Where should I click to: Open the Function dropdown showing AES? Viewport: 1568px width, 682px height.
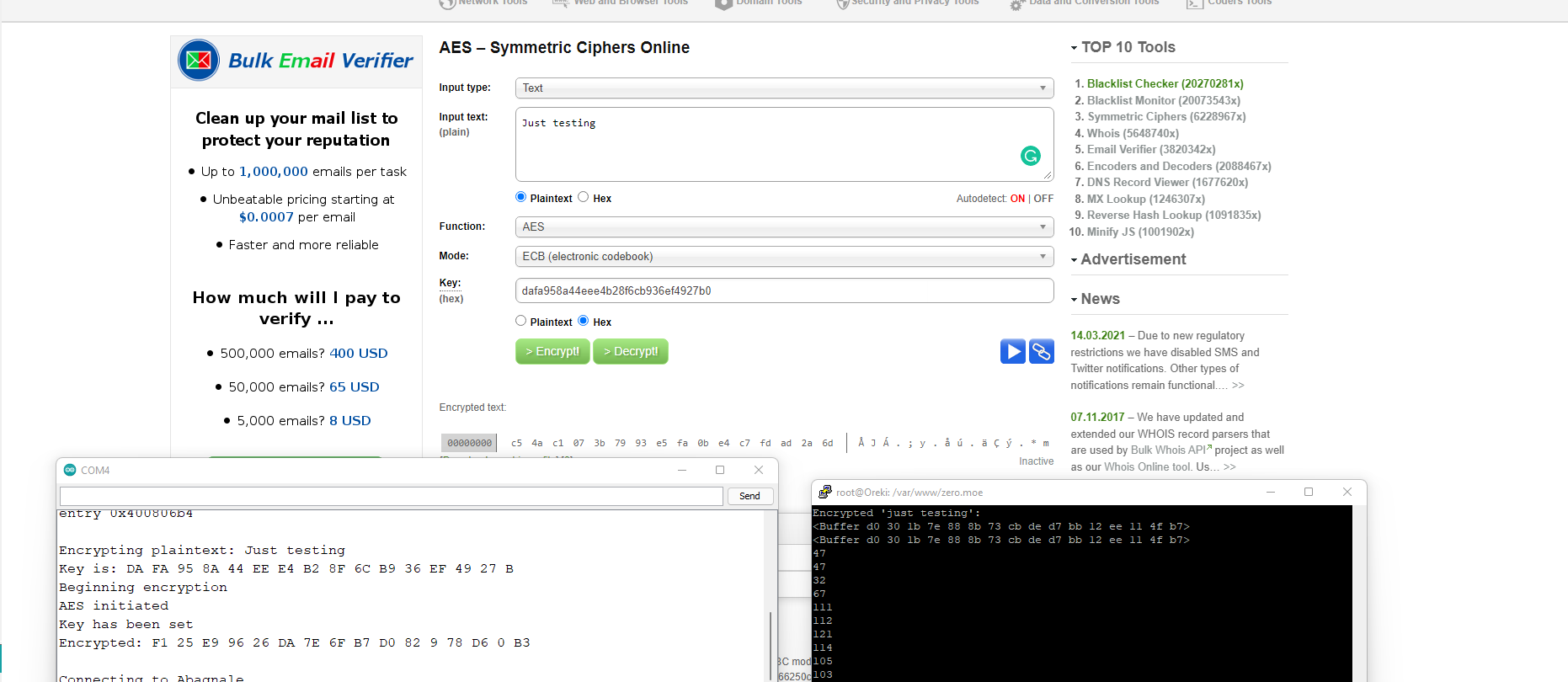click(x=784, y=226)
